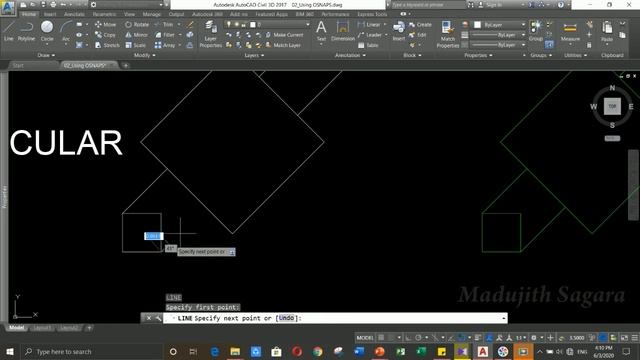Click command line input field
Image resolution: width=640 pixels, height=360 pixels.
tap(335, 318)
